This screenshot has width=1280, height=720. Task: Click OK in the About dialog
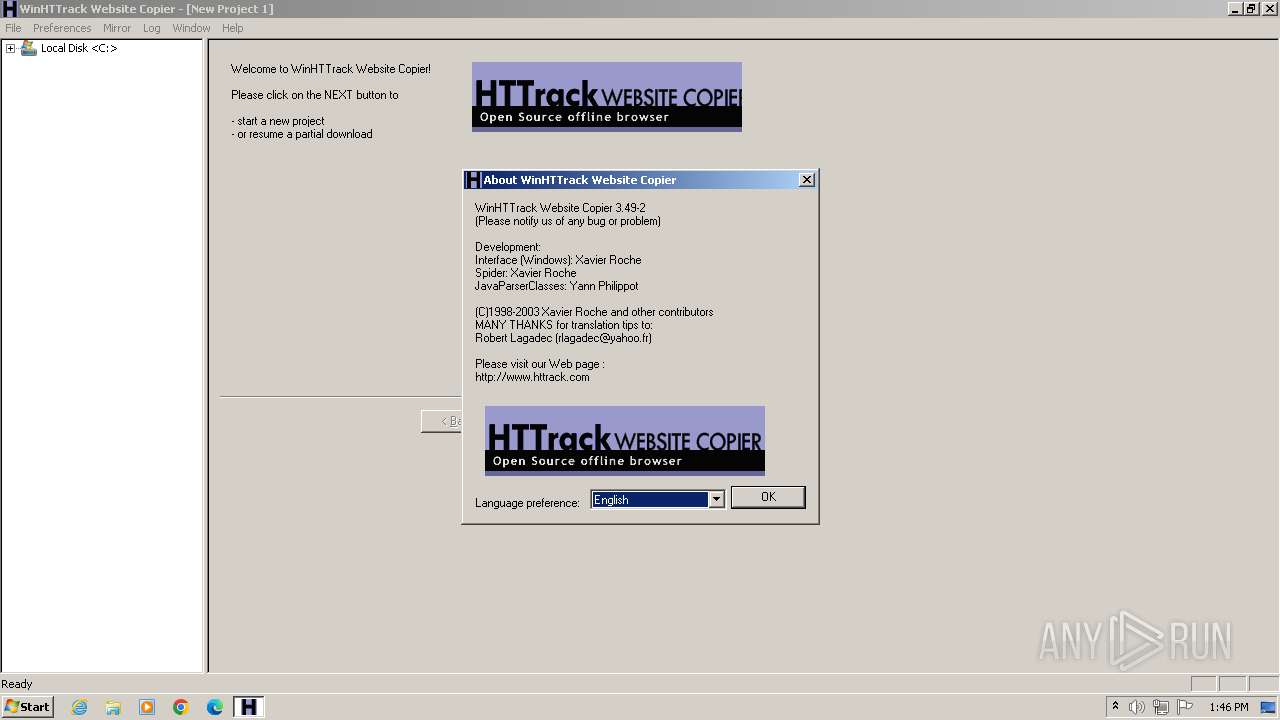(x=768, y=497)
